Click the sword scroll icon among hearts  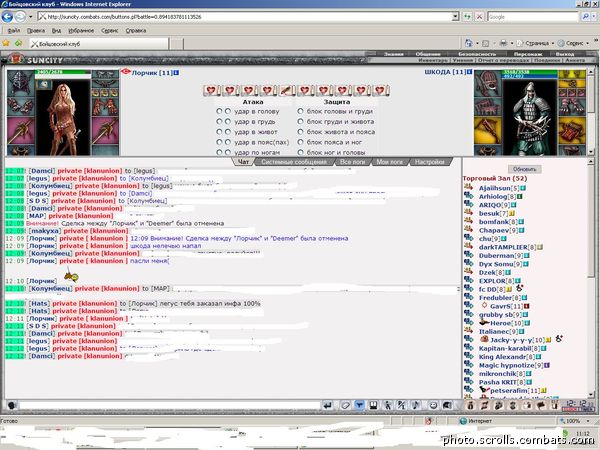pyautogui.click(x=286, y=91)
